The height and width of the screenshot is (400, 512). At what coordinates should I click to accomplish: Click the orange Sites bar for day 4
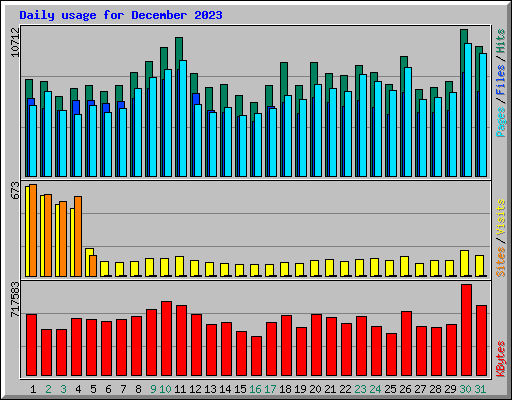tap(78, 236)
